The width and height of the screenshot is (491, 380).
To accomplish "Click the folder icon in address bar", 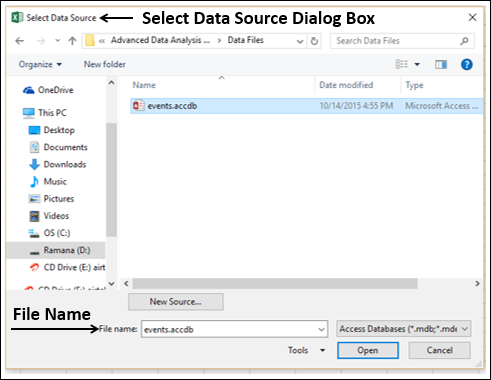I will pyautogui.click(x=90, y=41).
